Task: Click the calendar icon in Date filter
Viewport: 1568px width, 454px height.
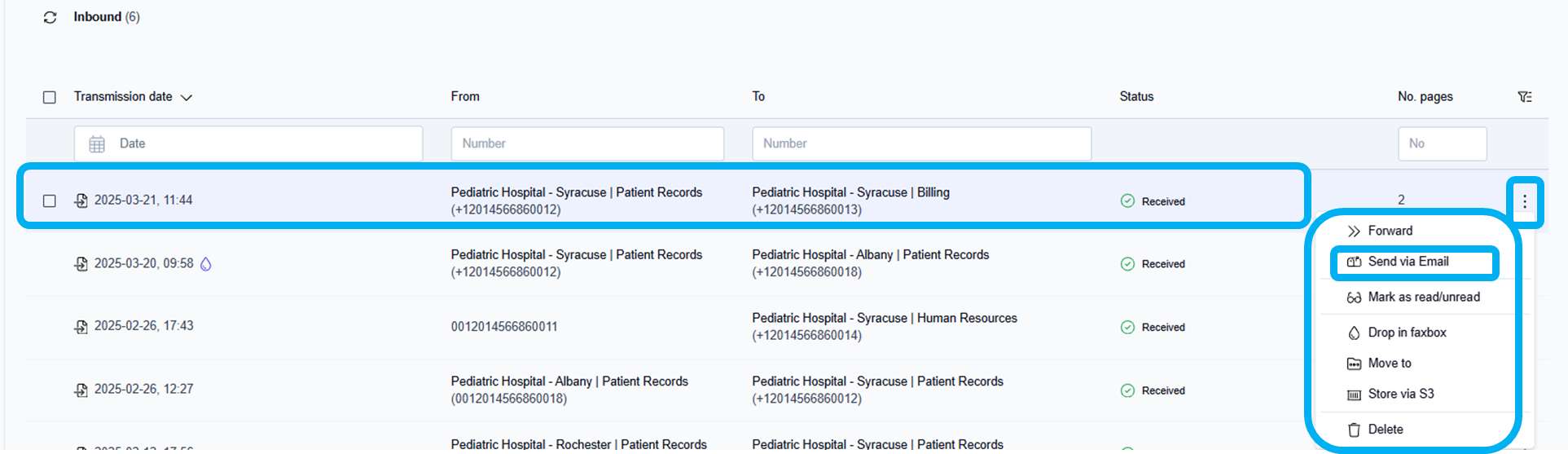Action: point(97,144)
